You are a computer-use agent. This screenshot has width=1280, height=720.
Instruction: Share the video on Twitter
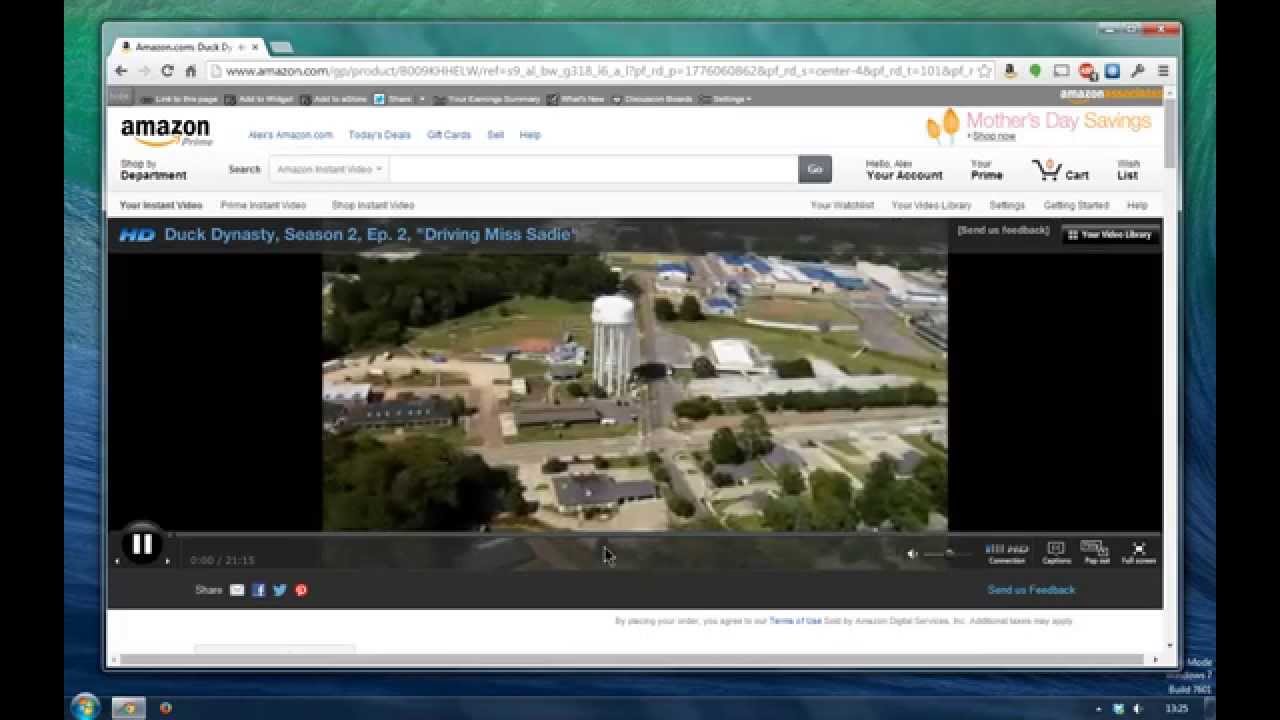[280, 590]
